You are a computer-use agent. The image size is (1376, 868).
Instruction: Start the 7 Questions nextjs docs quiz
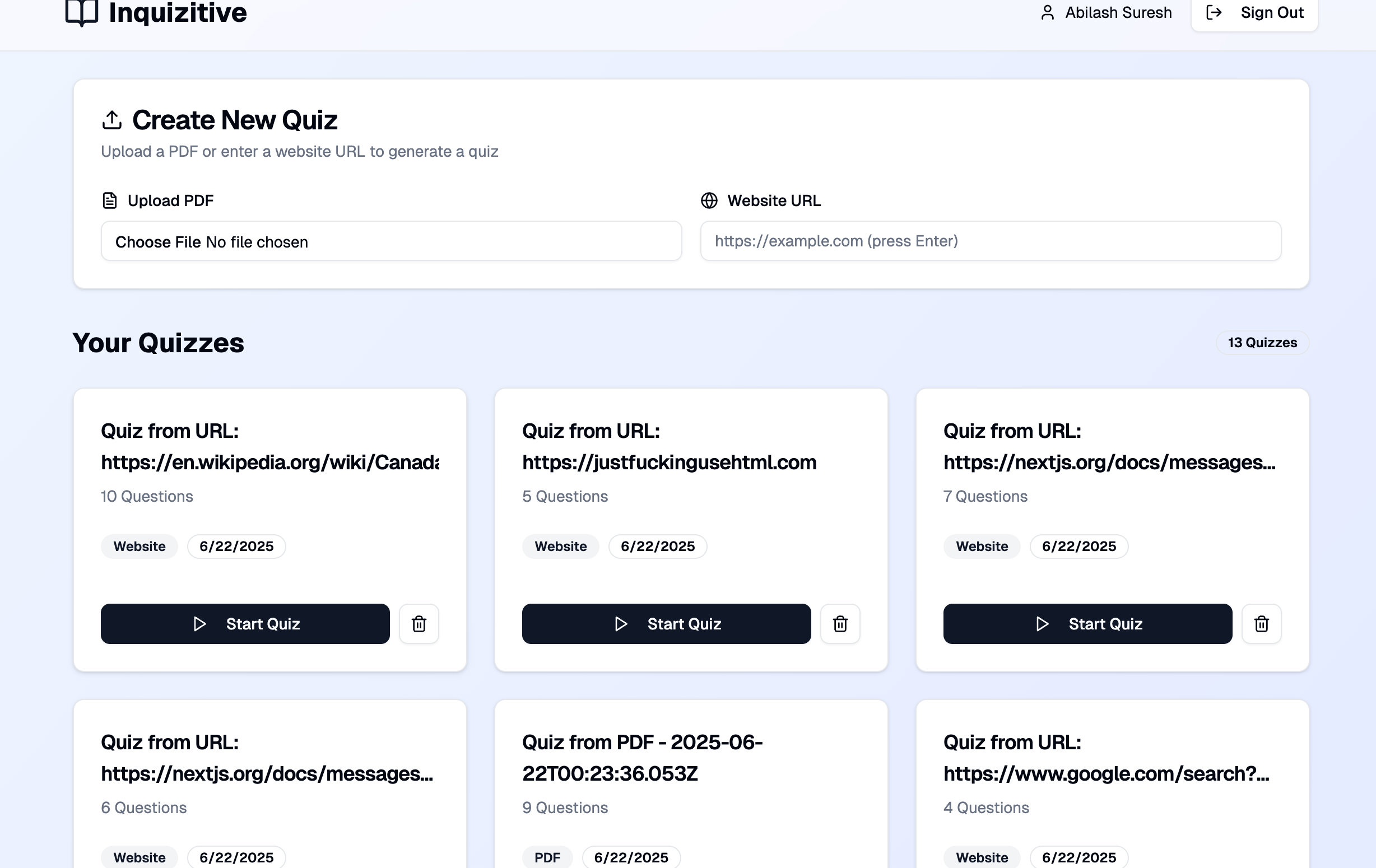[x=1087, y=624]
